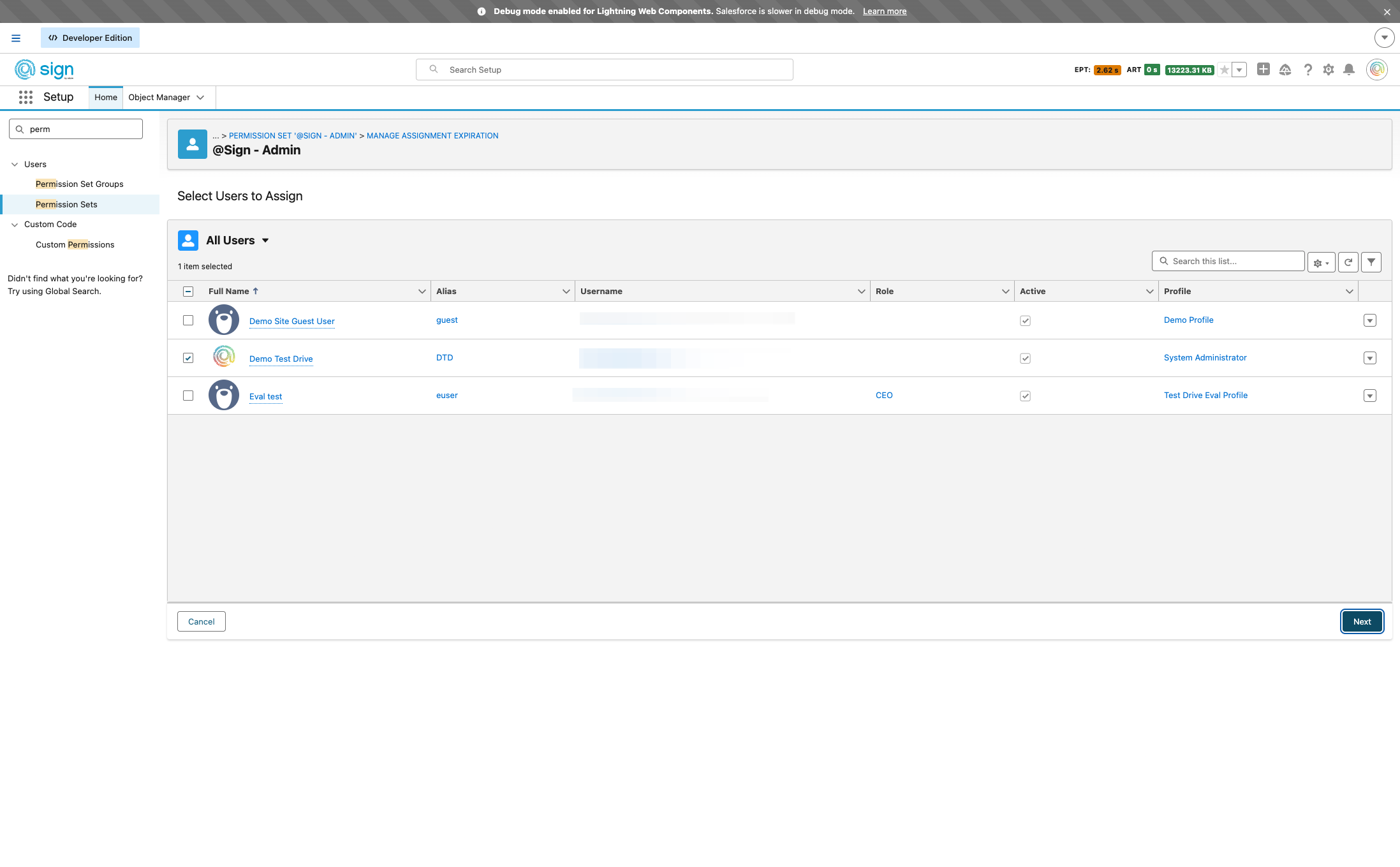Screen dimensions: 1400x867
Task: Open the list filter funnel icon
Action: pyautogui.click(x=1371, y=262)
